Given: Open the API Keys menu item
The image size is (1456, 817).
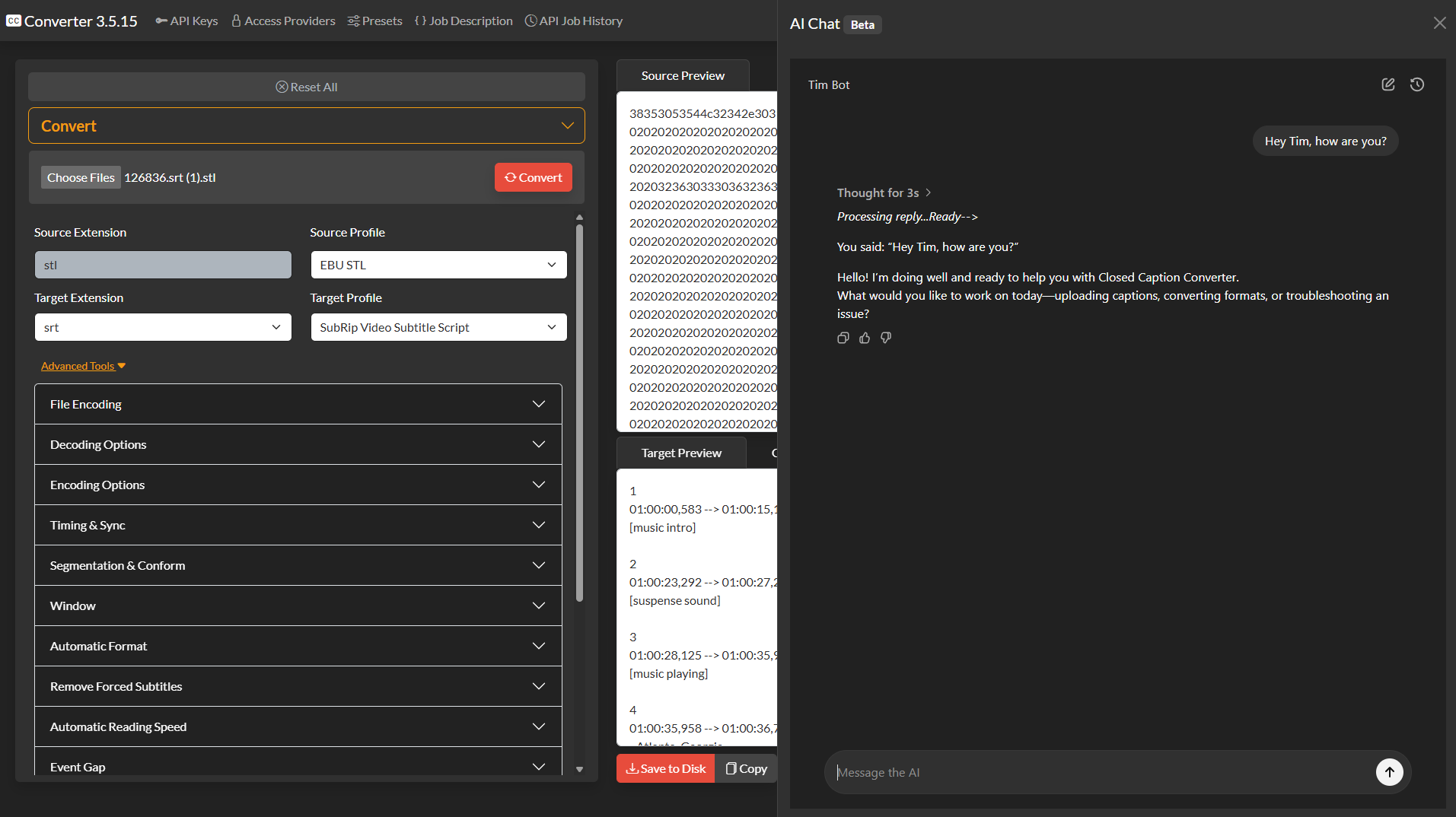Looking at the screenshot, I should click(186, 21).
